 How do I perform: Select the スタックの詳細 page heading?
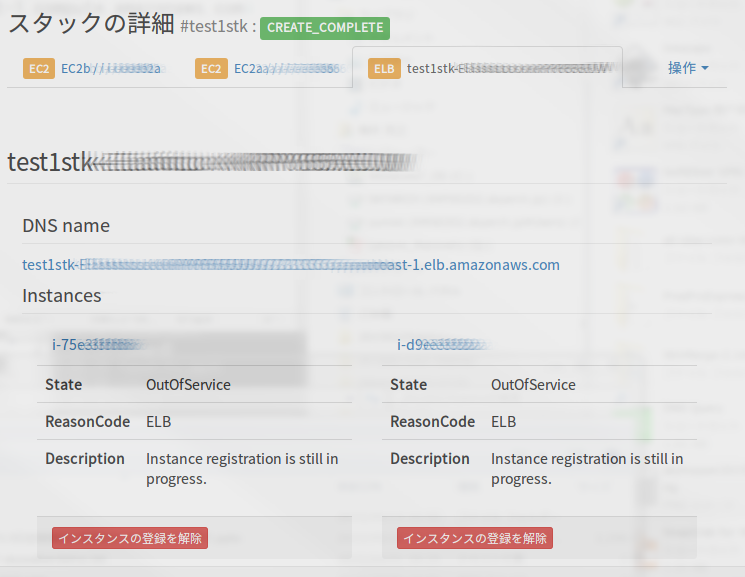coord(91,23)
